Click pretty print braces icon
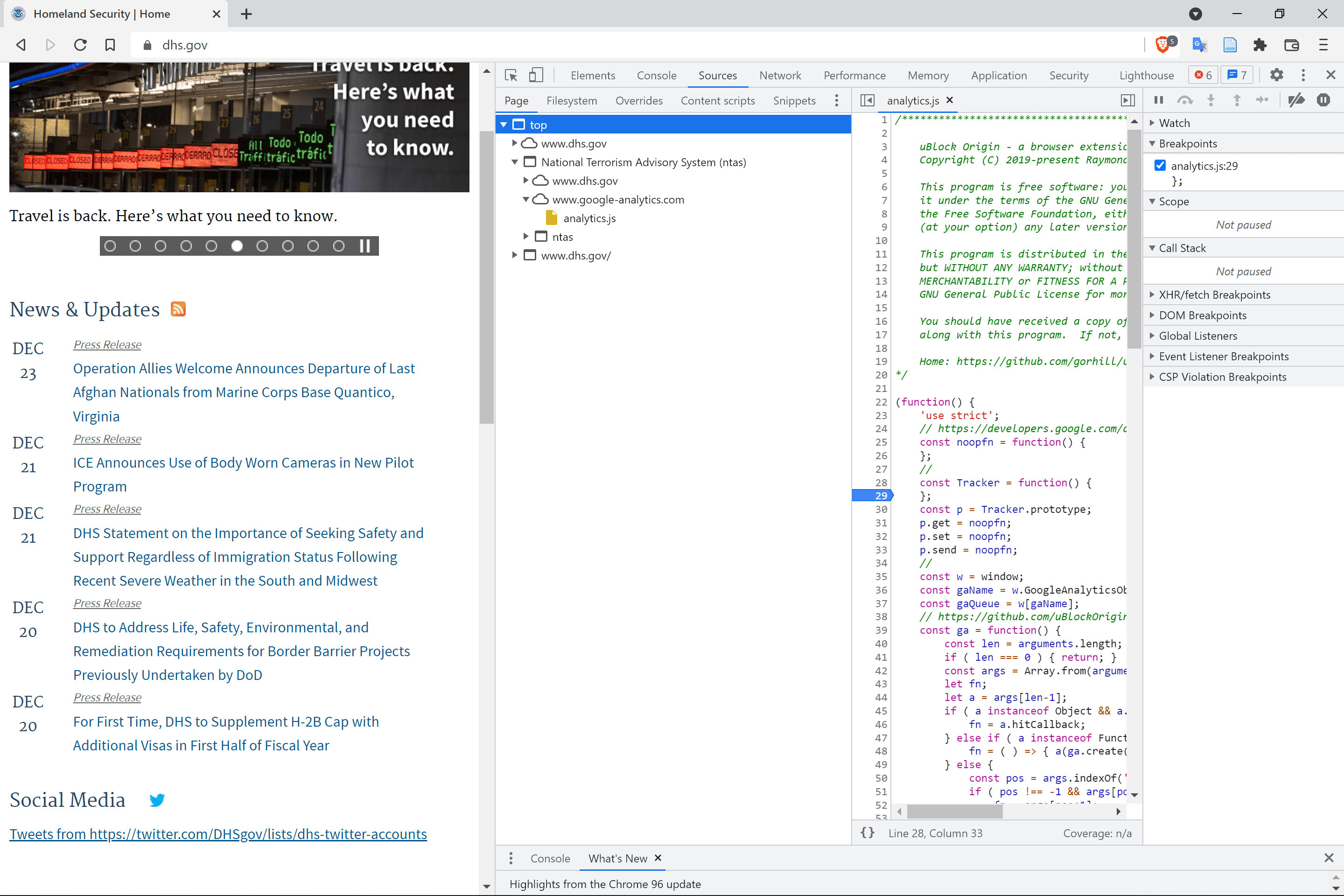Image resolution: width=1344 pixels, height=896 pixels. pos(868,833)
